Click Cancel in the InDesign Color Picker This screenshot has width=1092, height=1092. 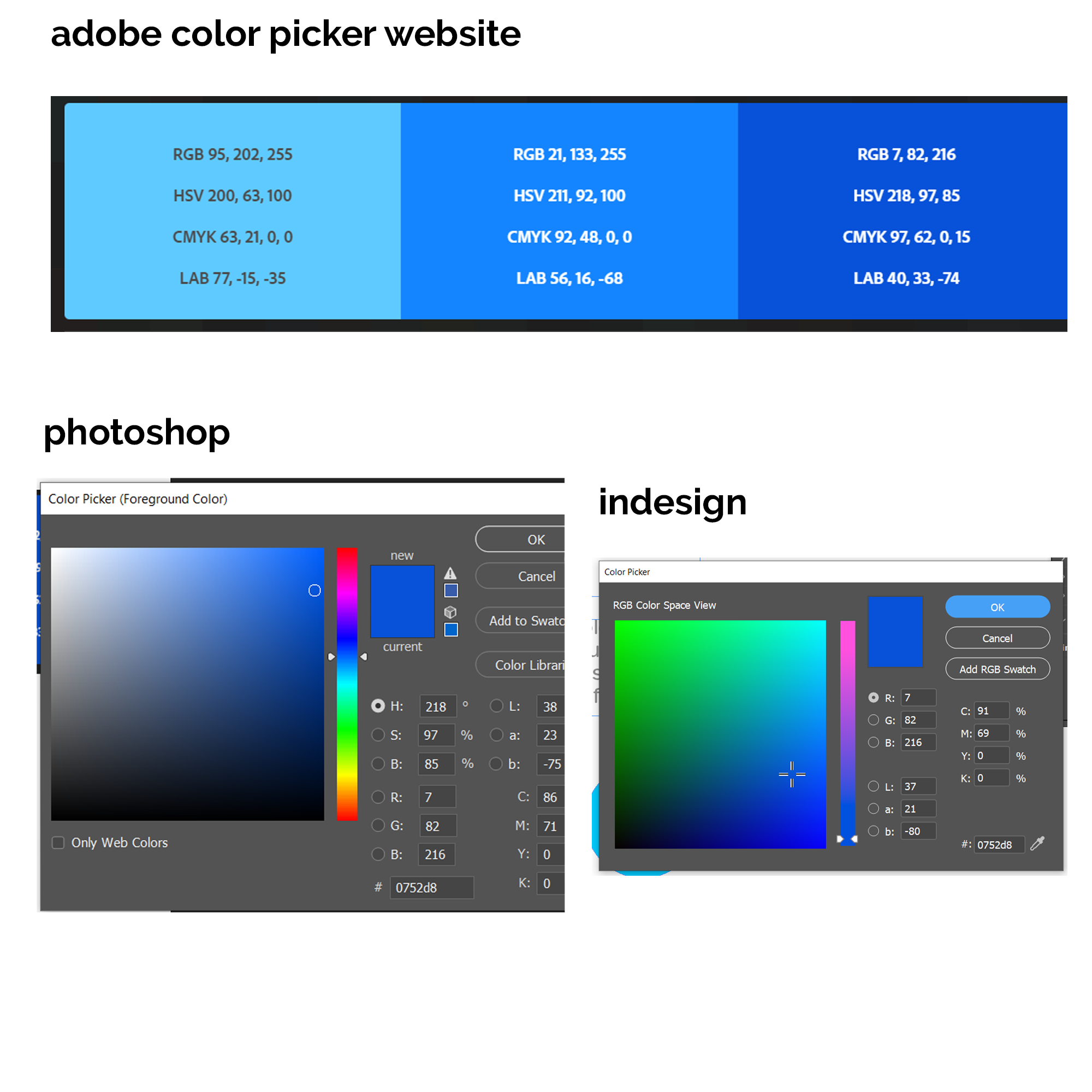point(996,637)
